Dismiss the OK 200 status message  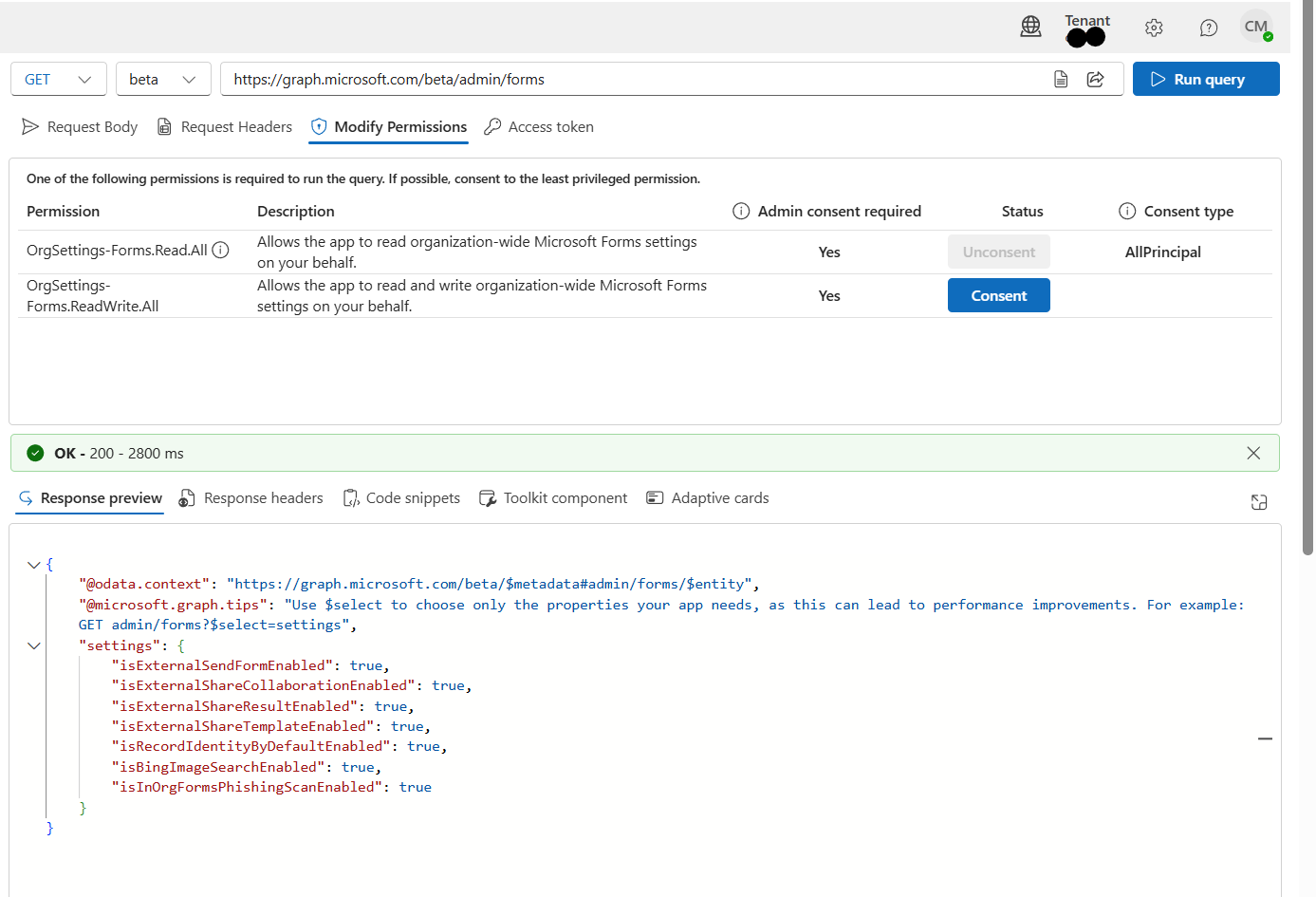(x=1253, y=453)
